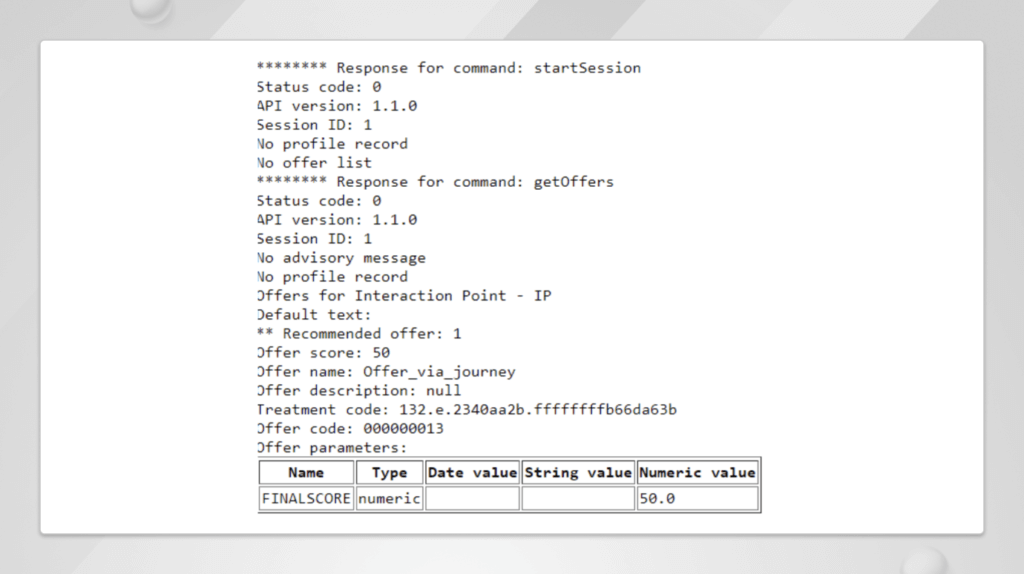
Task: Click the 'Name' table column header
Action: 306,473
